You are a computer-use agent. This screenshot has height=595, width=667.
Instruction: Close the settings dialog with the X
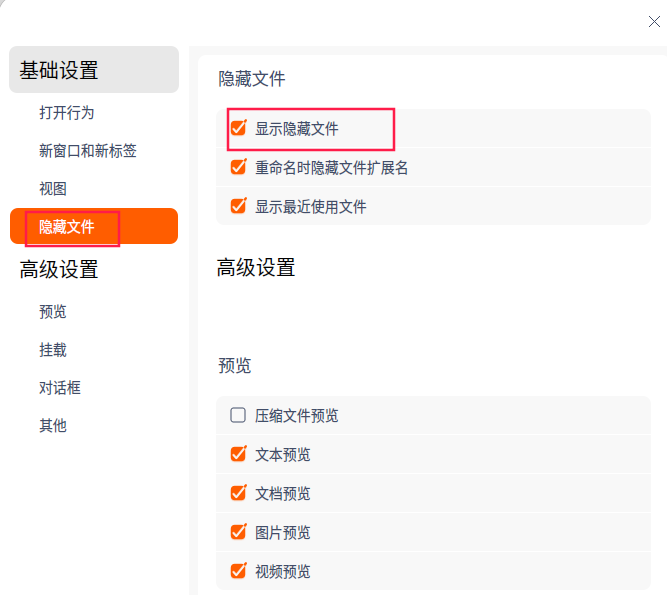coord(654,22)
